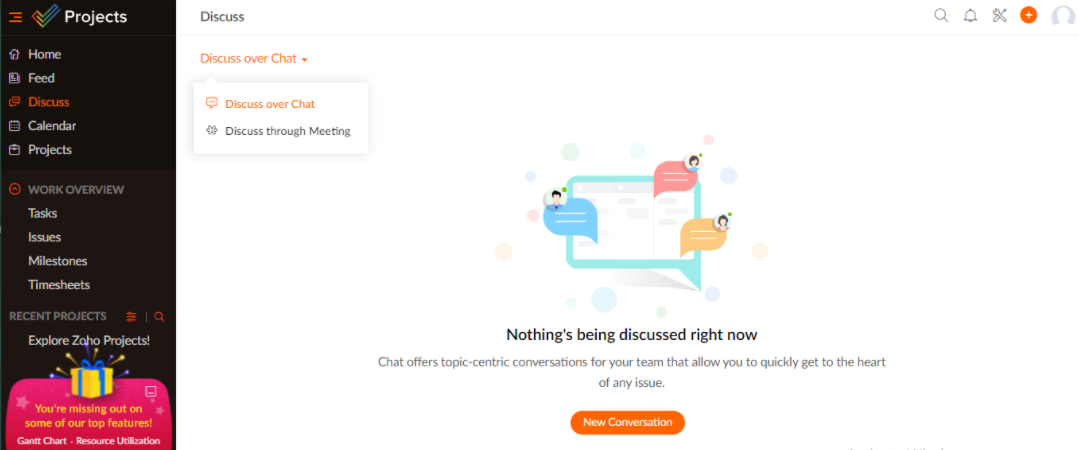
Task: Open the user profile avatar
Action: [1063, 17]
